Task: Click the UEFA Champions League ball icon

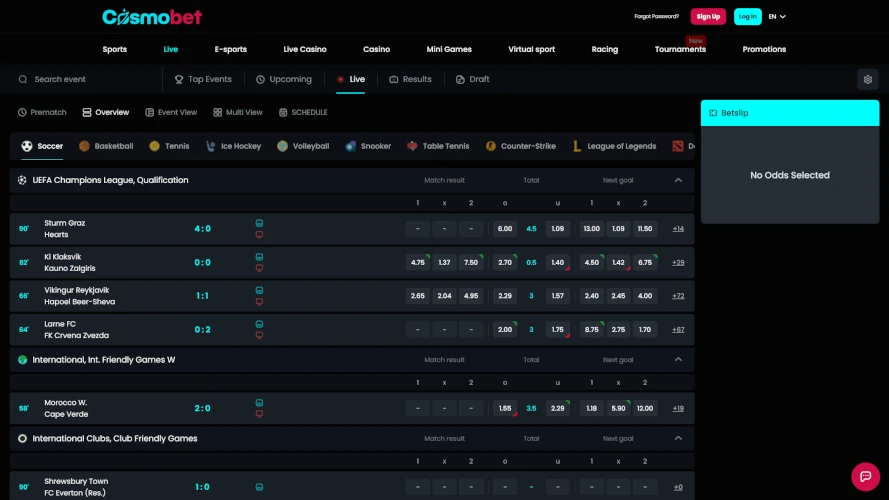Action: 22,180
